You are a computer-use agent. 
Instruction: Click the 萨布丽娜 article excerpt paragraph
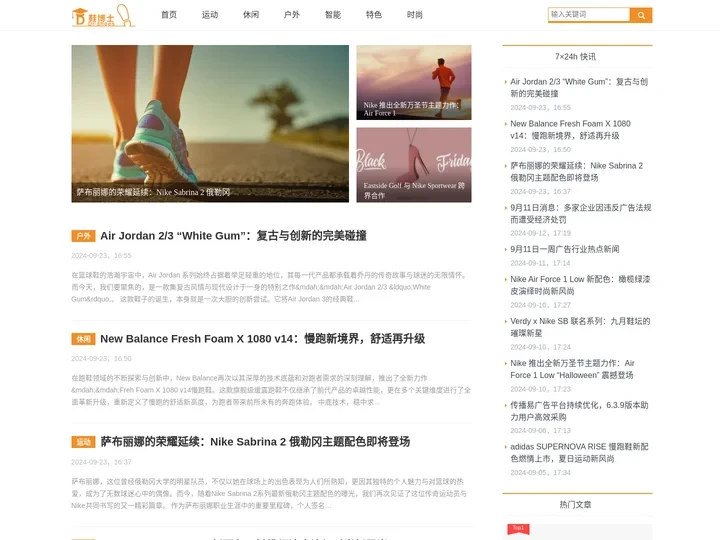(269, 493)
